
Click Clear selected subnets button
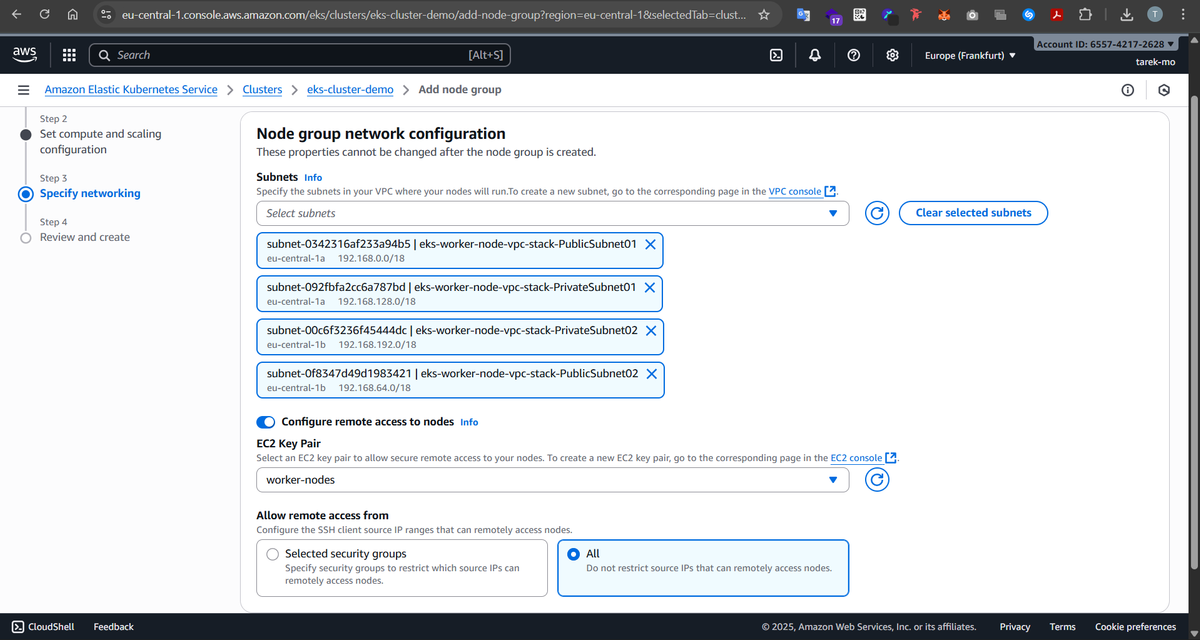point(973,213)
